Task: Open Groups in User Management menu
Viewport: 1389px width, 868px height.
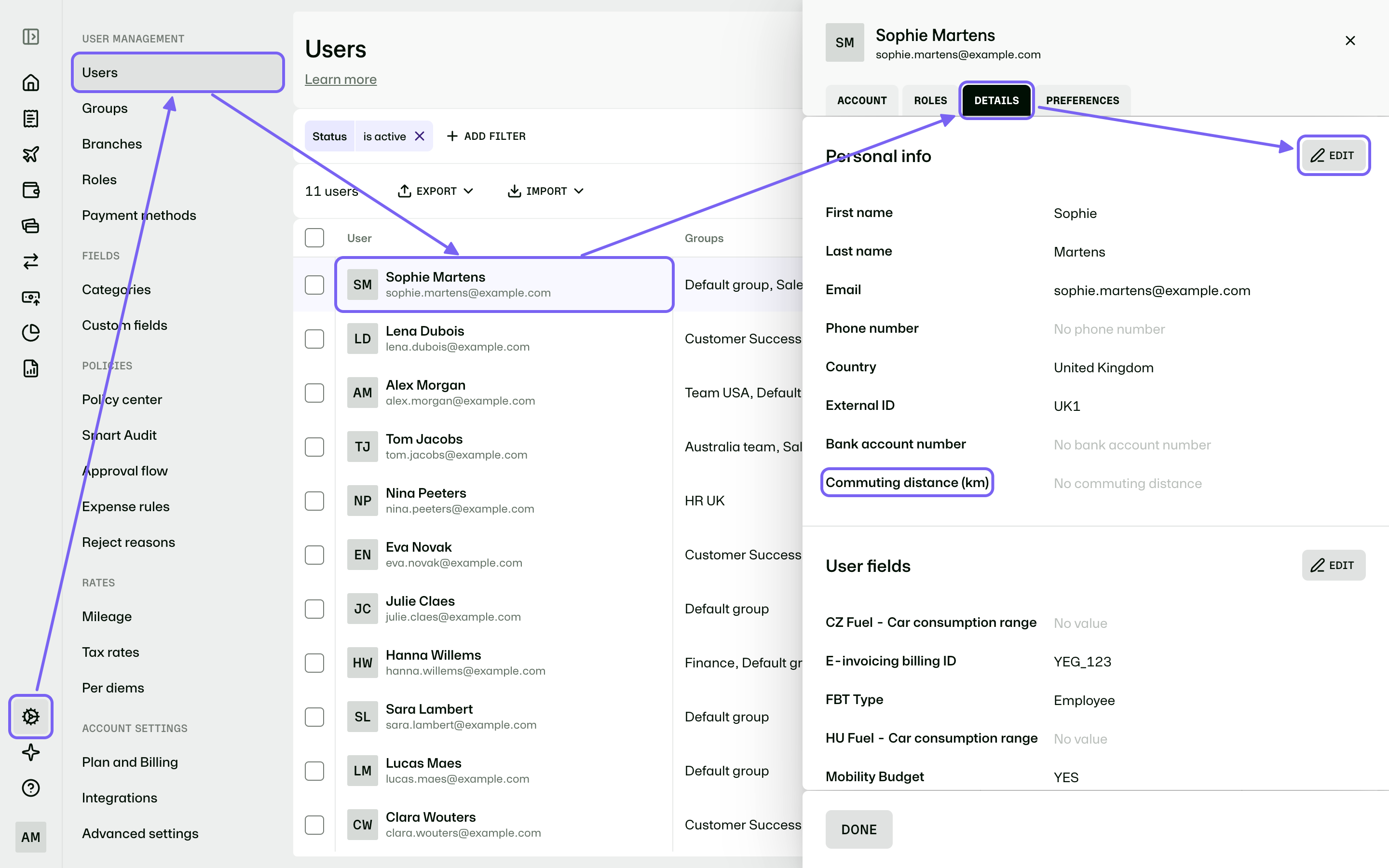Action: tap(105, 108)
